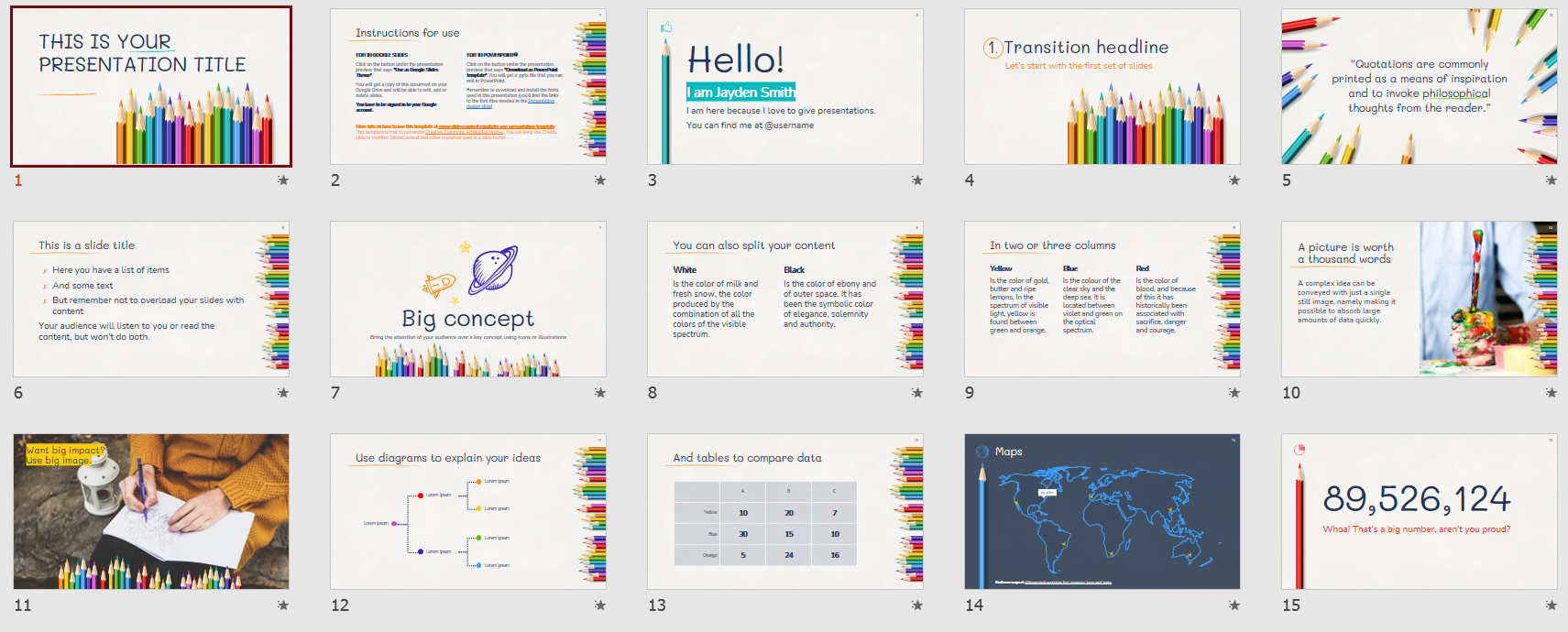The height and width of the screenshot is (632, 1568).
Task: Click slide number 14 label
Action: coord(974,605)
